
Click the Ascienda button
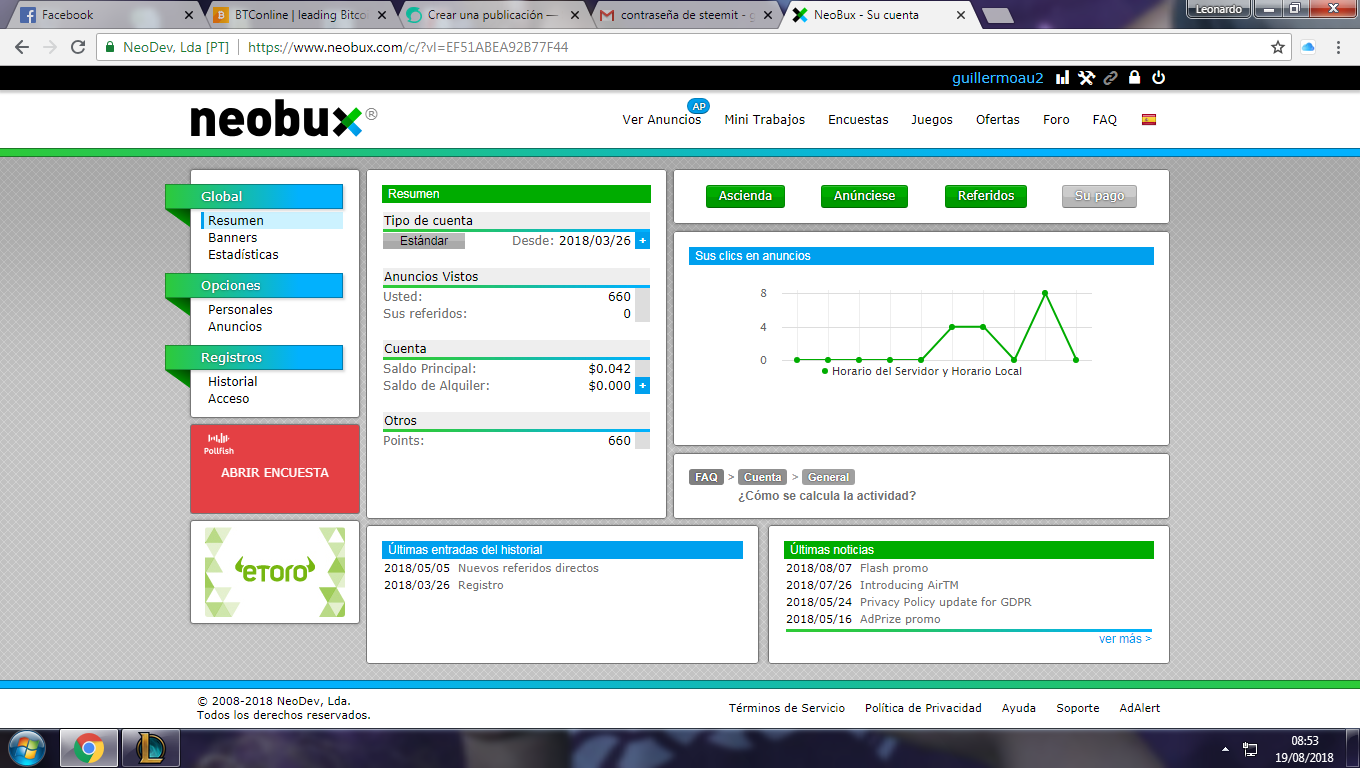click(745, 196)
